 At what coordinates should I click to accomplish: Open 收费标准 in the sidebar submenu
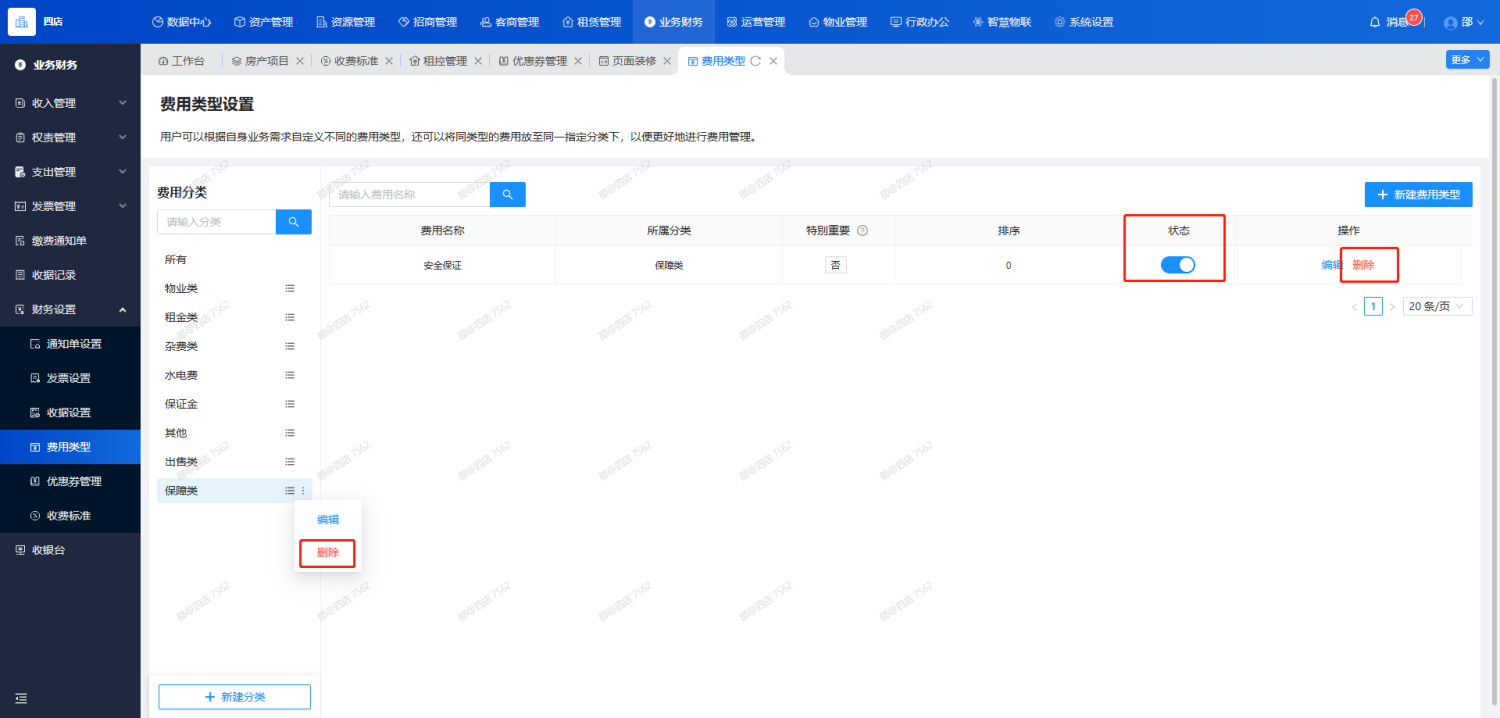pyautogui.click(x=70, y=516)
